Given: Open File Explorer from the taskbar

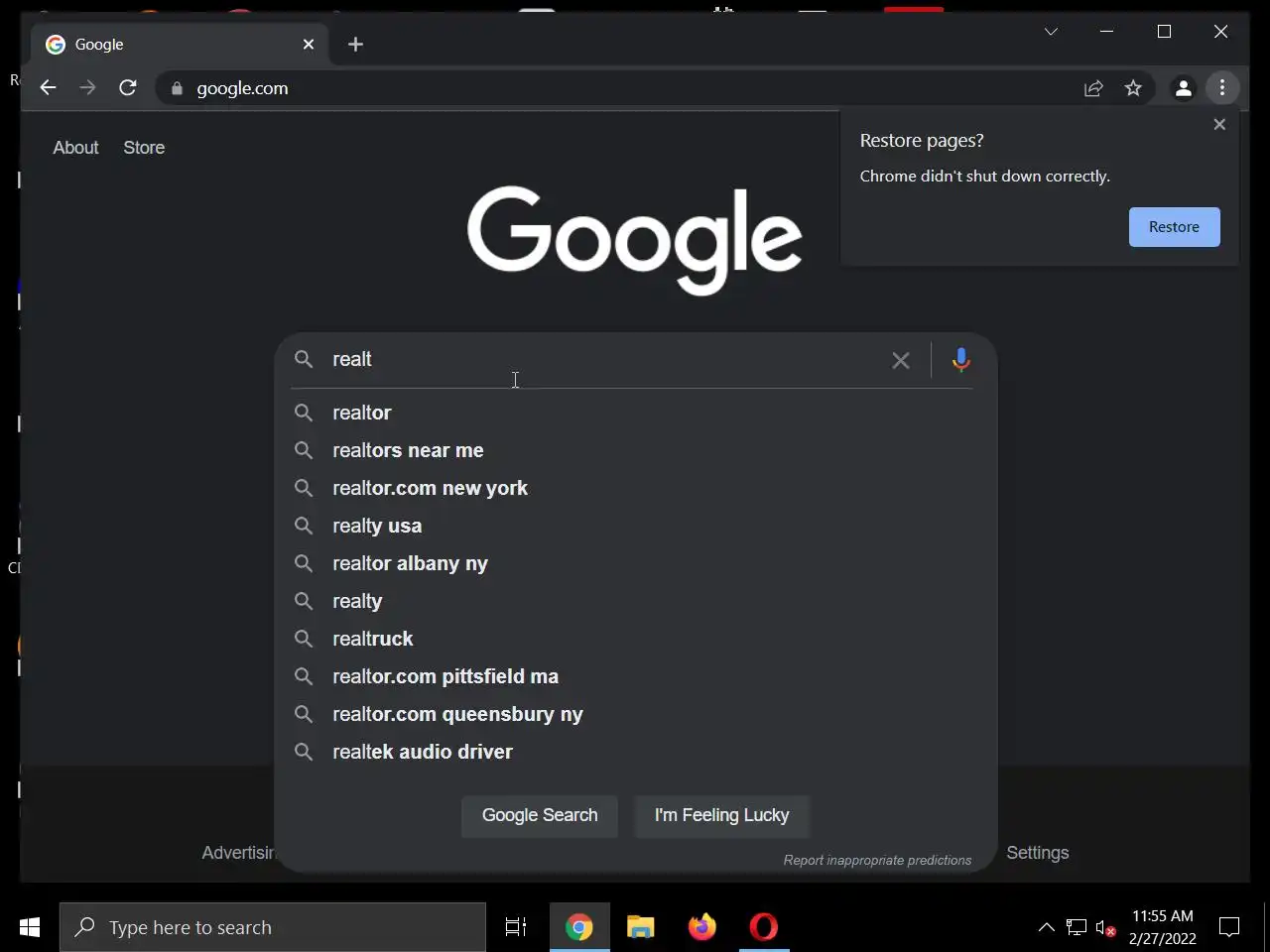Looking at the screenshot, I should (641, 927).
